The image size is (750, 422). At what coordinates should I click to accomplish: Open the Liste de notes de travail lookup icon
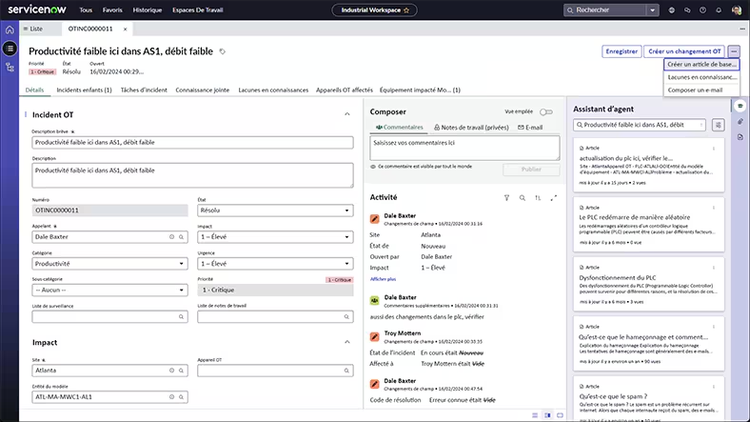click(x=347, y=317)
